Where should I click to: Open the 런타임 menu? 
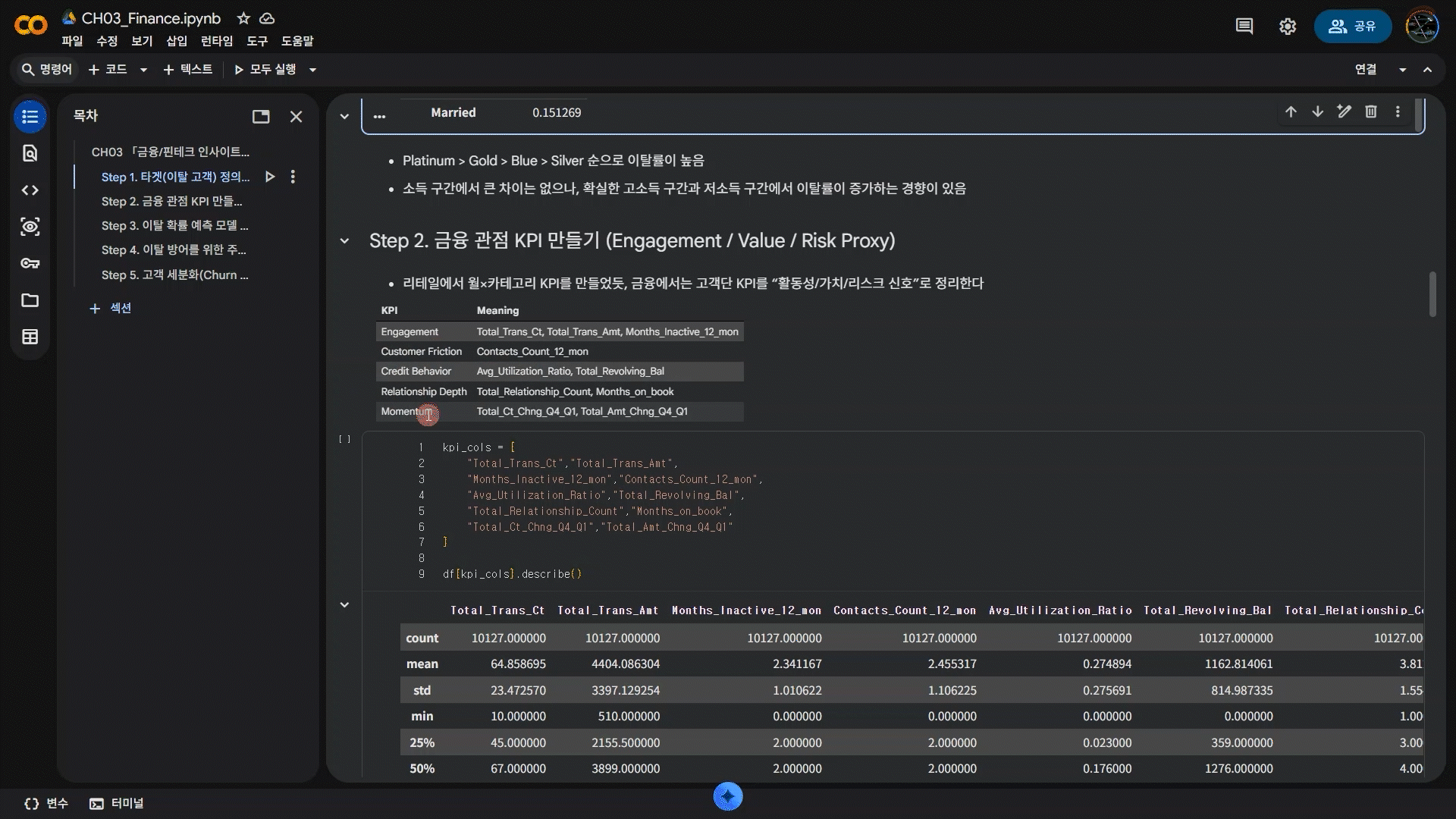click(217, 41)
